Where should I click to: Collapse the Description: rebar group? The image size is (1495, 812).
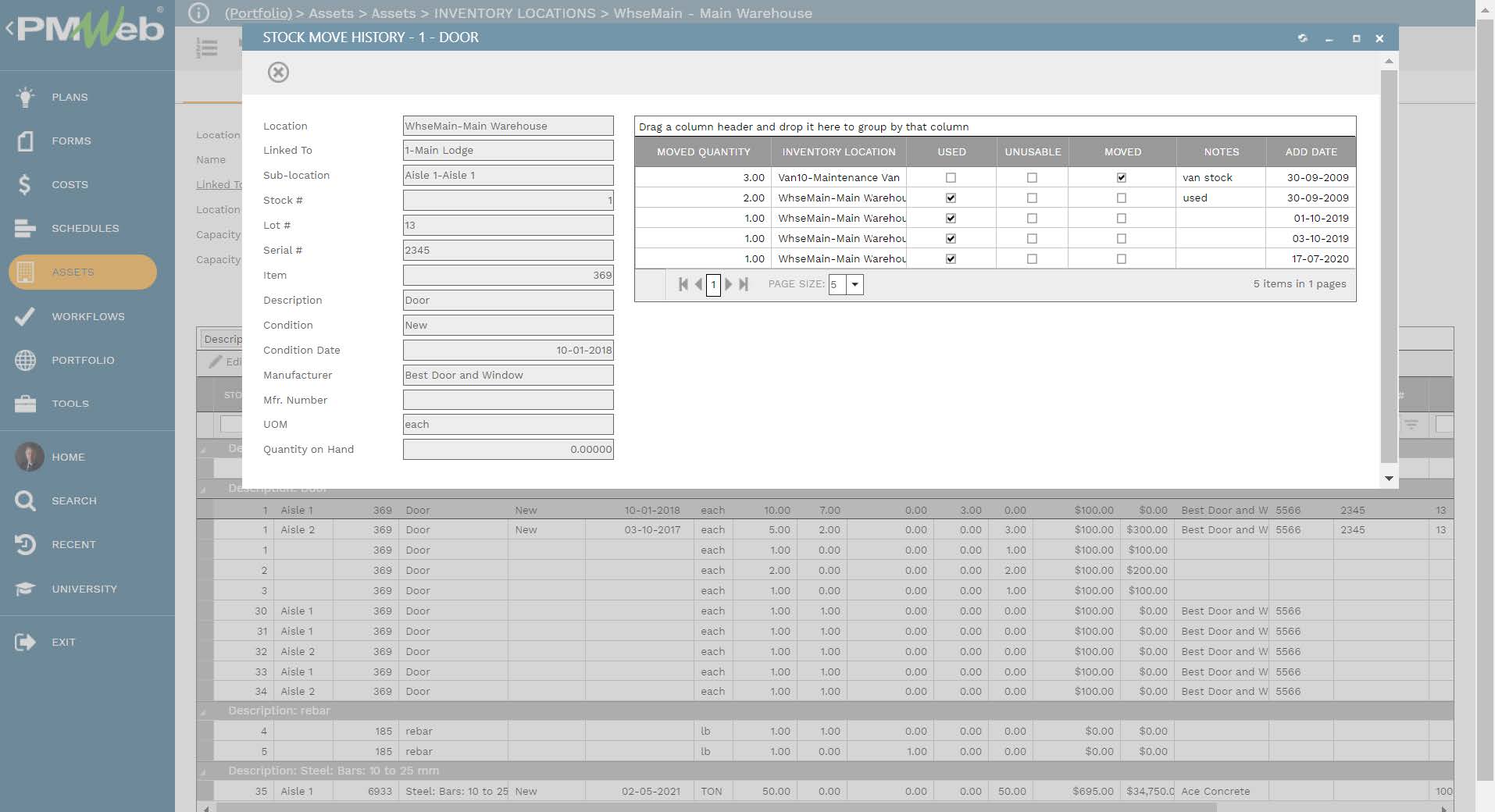tap(205, 711)
